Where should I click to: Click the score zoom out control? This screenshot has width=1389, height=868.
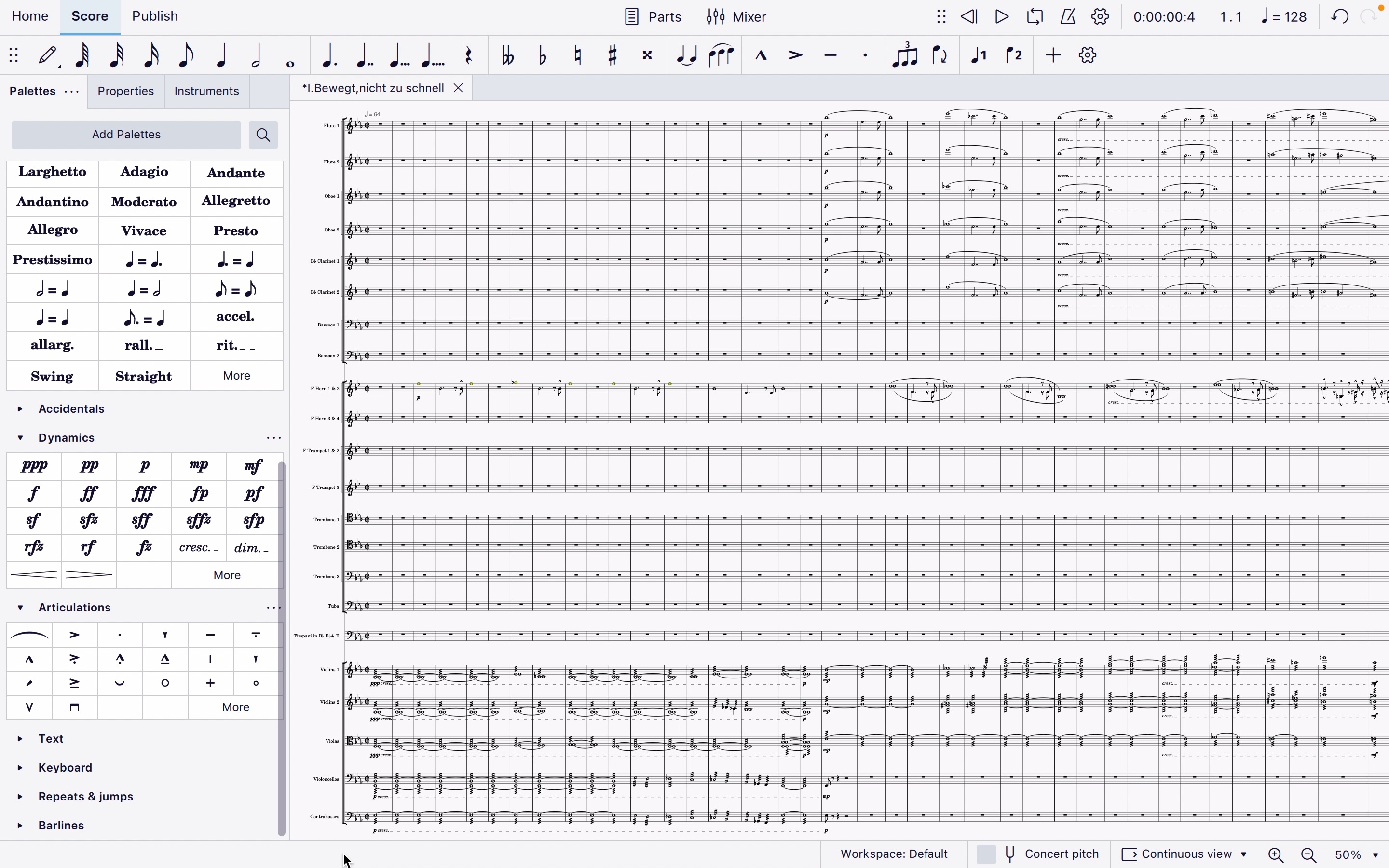click(1310, 854)
